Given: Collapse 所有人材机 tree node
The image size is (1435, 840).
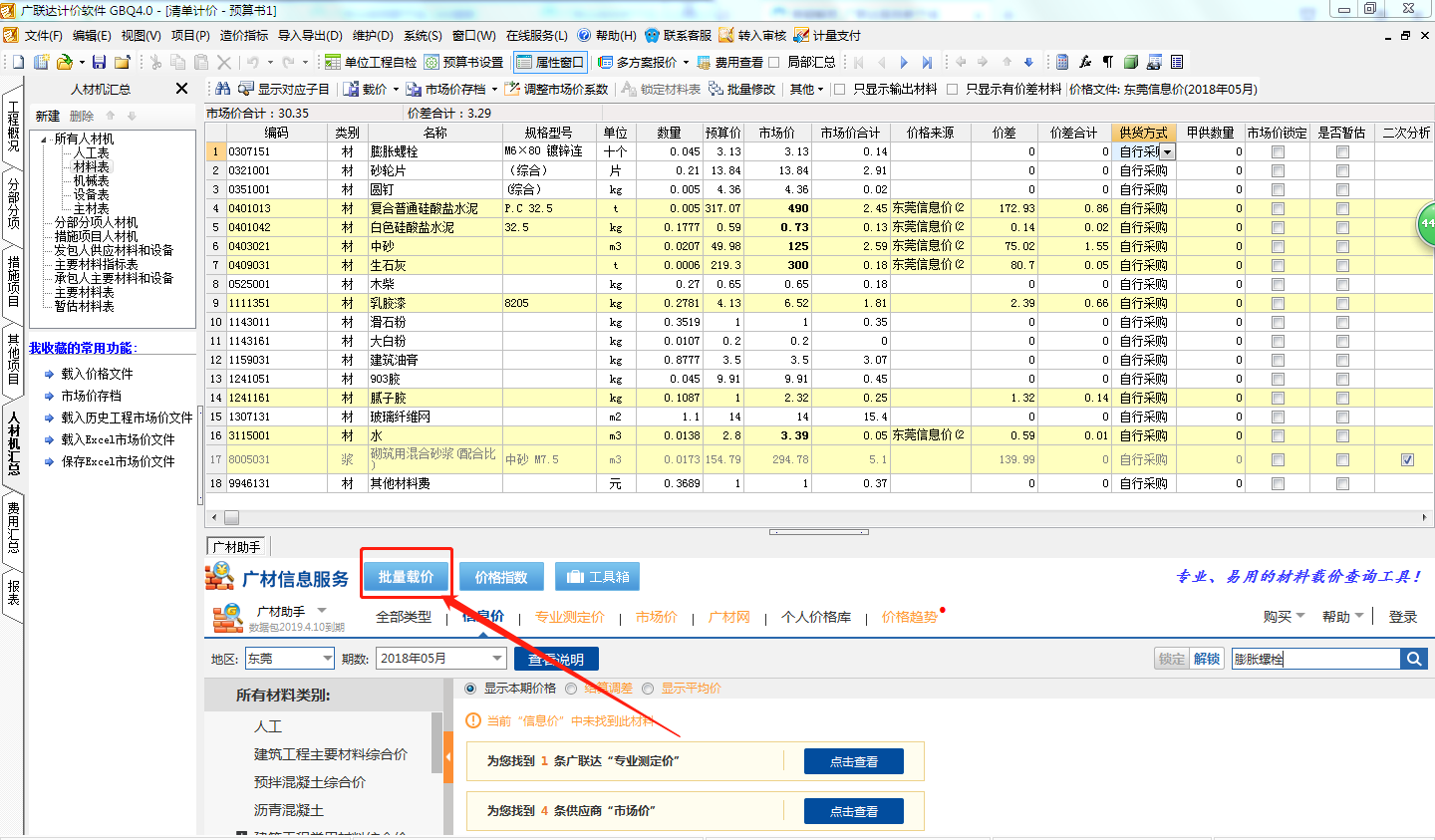Looking at the screenshot, I should point(45,139).
